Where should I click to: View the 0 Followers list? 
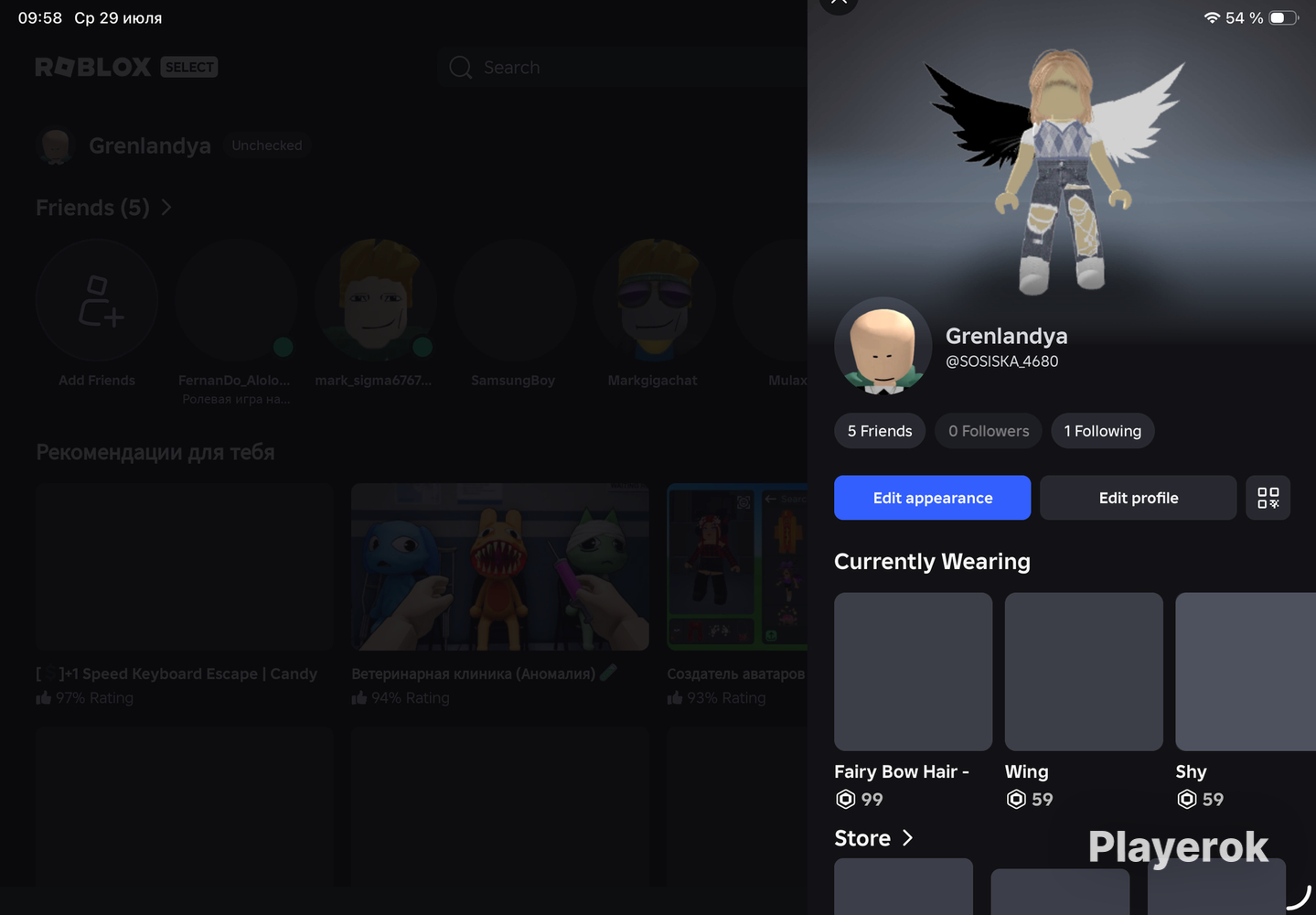tap(989, 431)
